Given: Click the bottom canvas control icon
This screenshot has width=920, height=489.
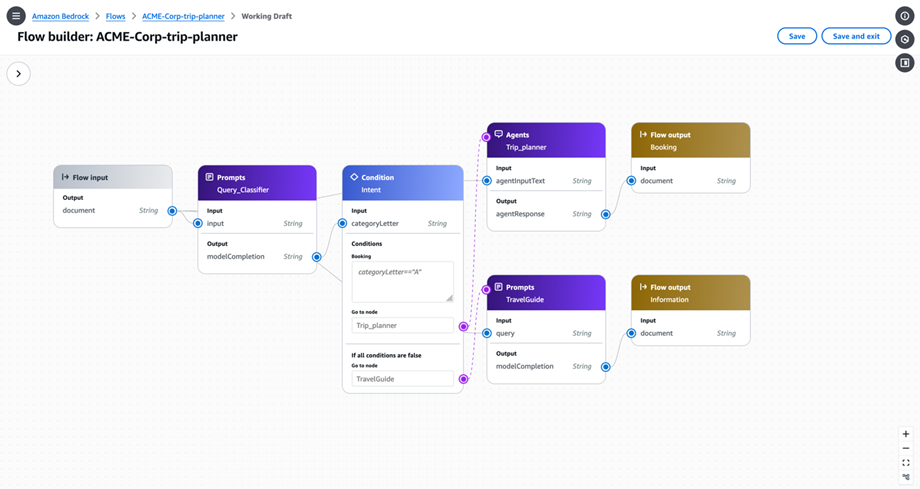Looking at the screenshot, I should click(906, 477).
